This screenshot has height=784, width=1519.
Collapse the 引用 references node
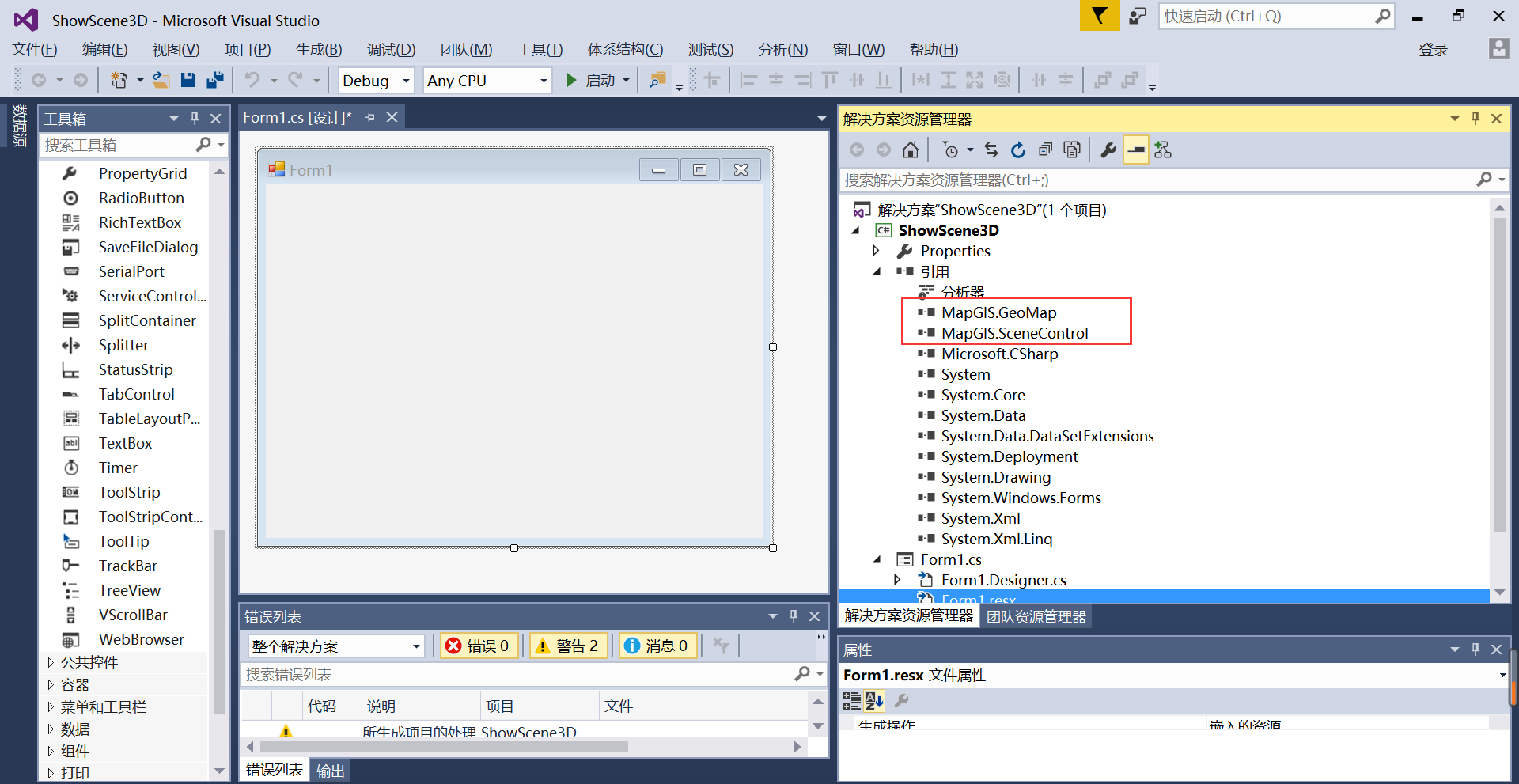(x=877, y=271)
